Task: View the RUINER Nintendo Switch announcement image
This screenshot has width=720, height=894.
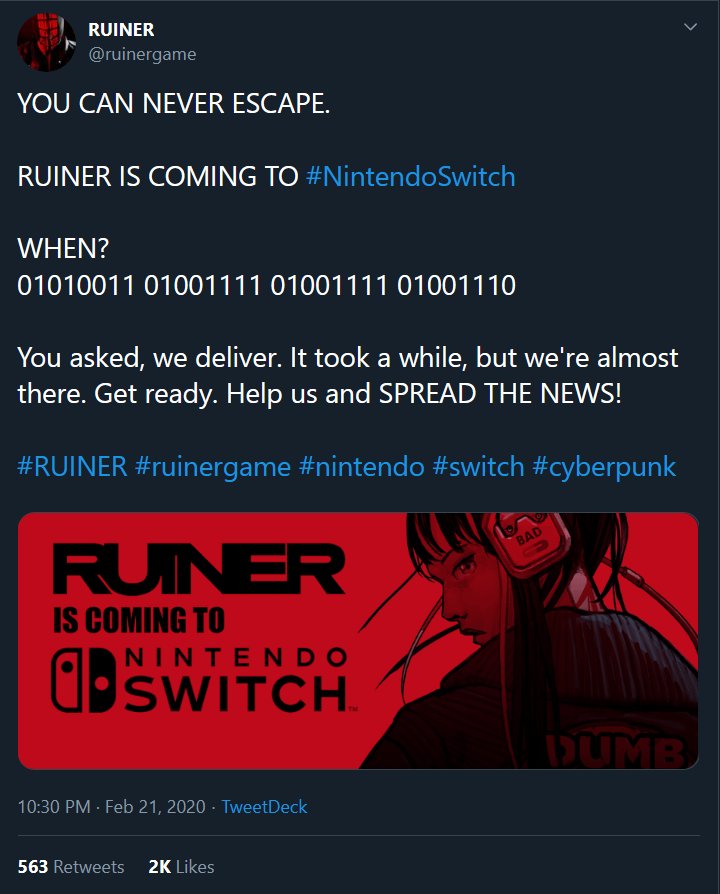Action: coord(358,641)
